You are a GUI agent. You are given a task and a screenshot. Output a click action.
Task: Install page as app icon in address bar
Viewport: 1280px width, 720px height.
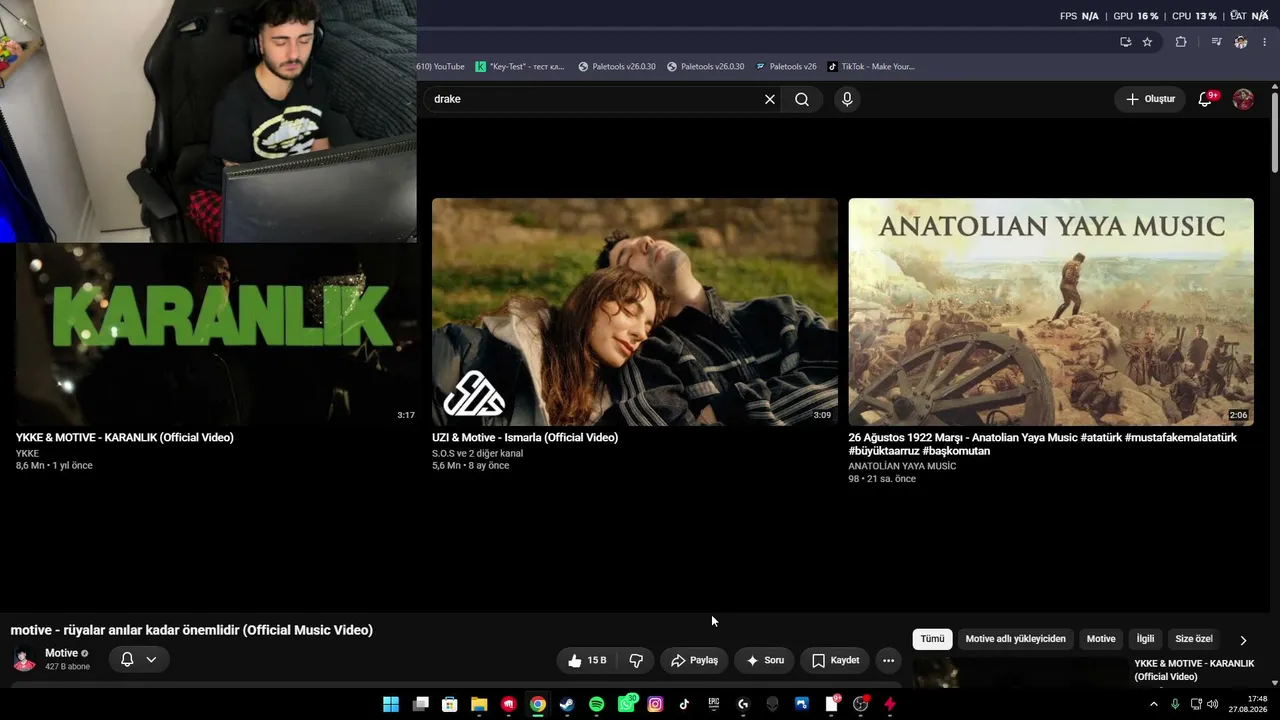(1125, 42)
